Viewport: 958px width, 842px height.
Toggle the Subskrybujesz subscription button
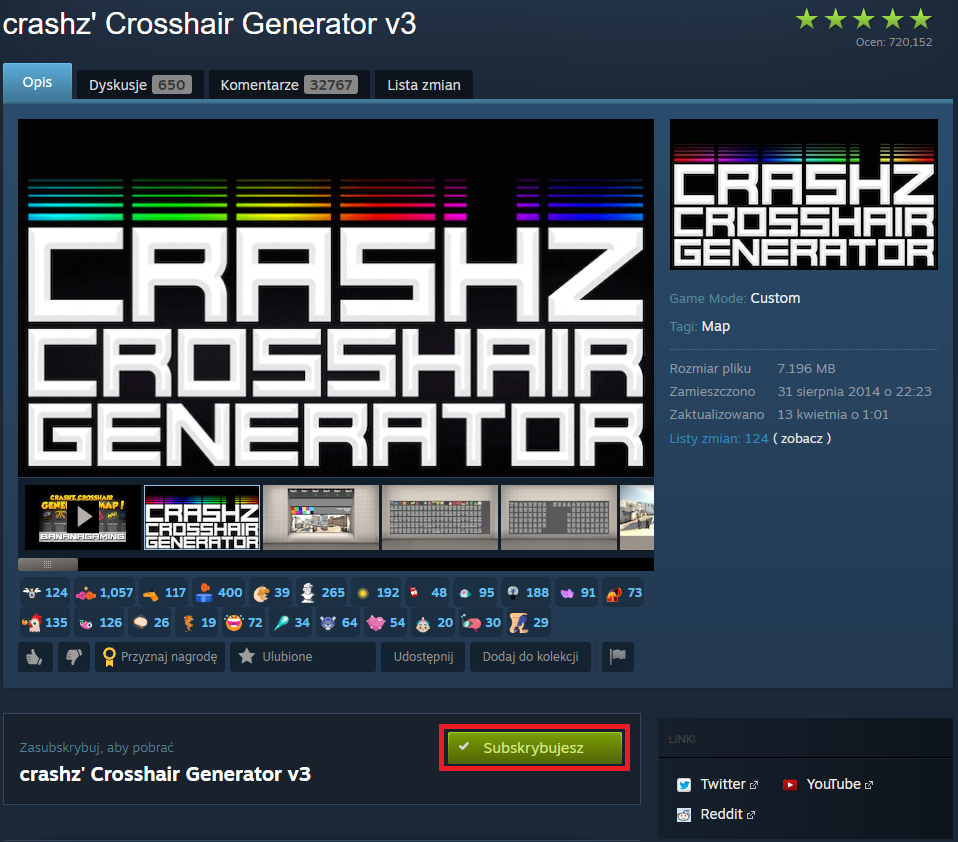(534, 748)
